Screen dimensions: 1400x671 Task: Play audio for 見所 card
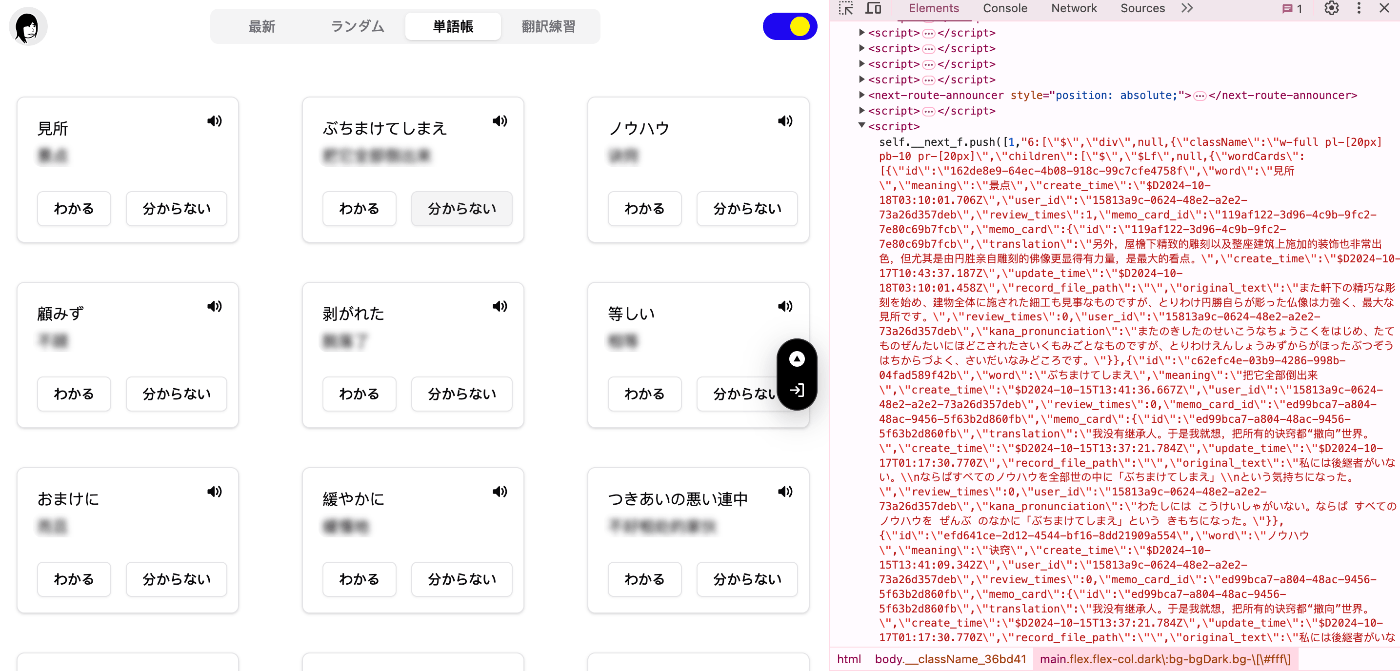(x=214, y=121)
